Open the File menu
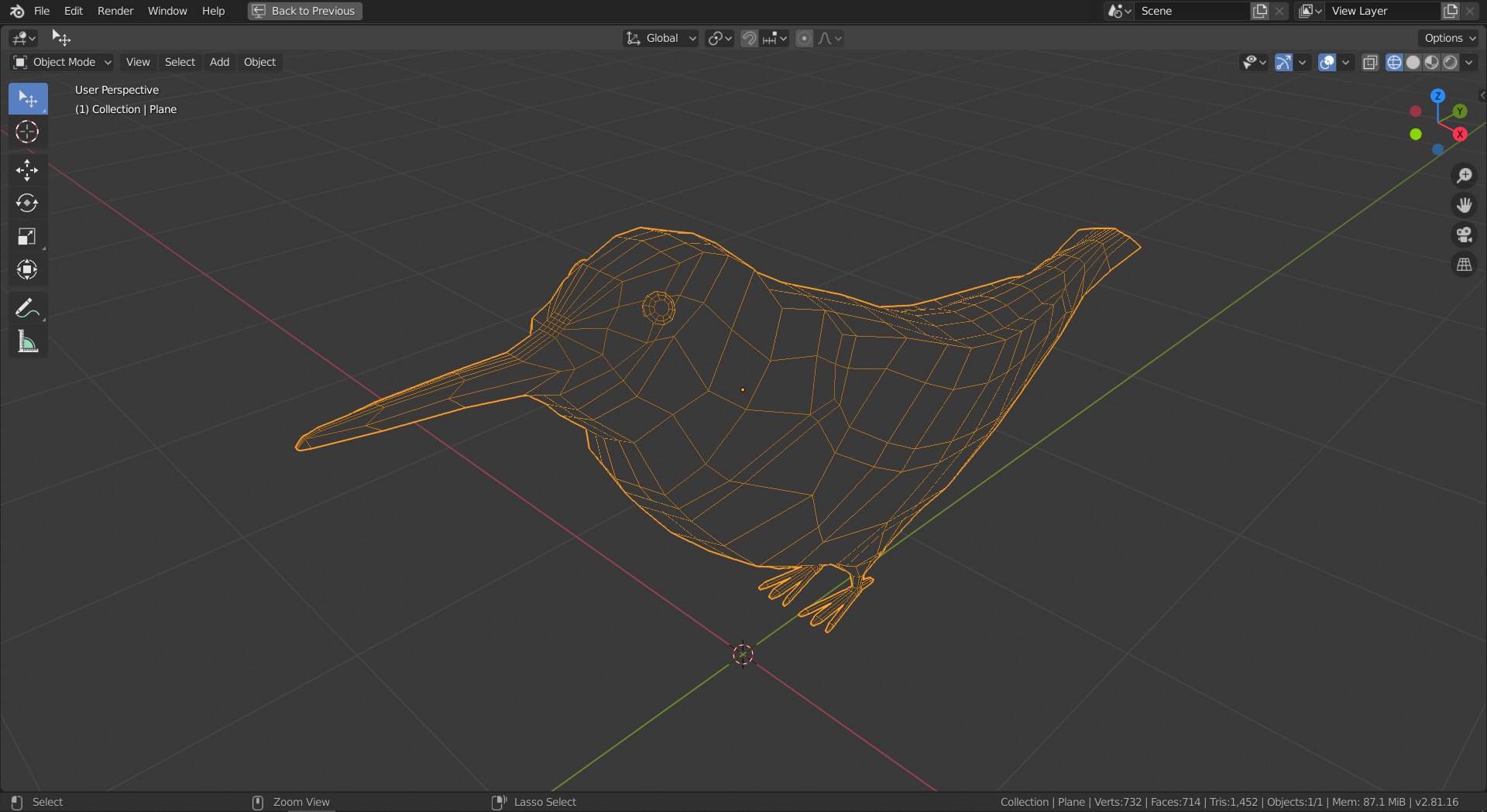1487x812 pixels. pyautogui.click(x=42, y=11)
